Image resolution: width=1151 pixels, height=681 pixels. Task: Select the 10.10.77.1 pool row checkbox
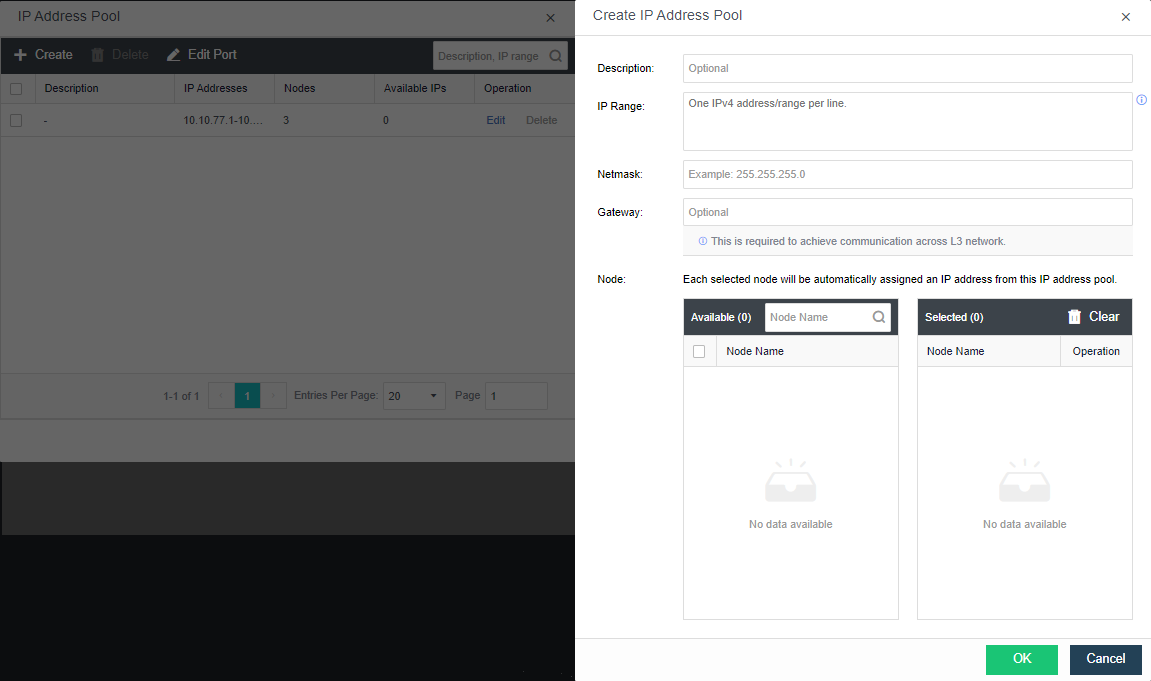click(16, 120)
